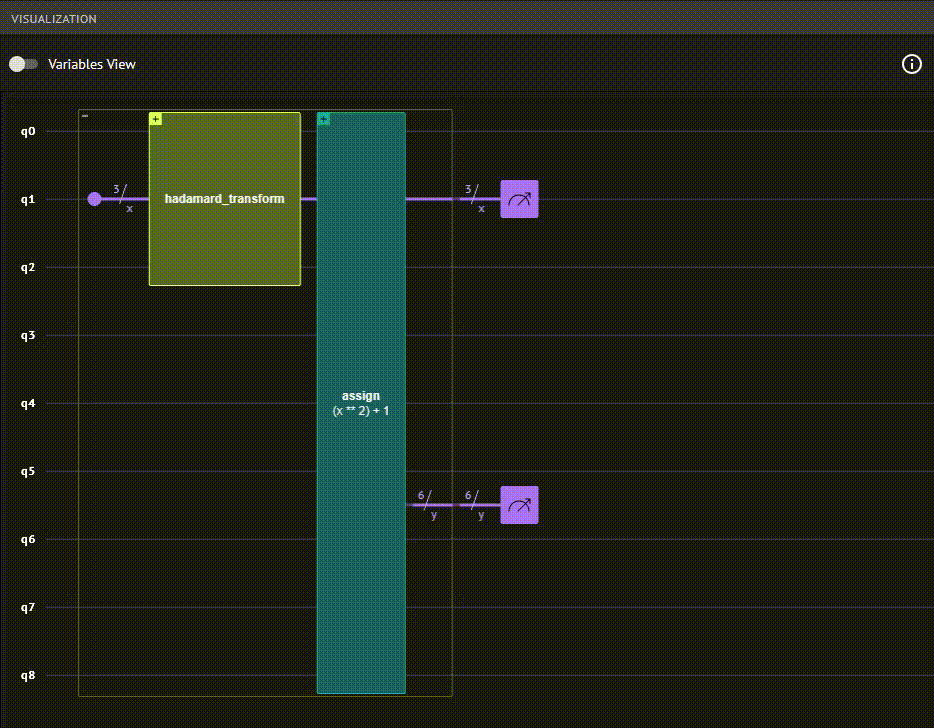Click the measurement gauge icon on the x wire
This screenshot has width=934, height=728.
(518, 199)
